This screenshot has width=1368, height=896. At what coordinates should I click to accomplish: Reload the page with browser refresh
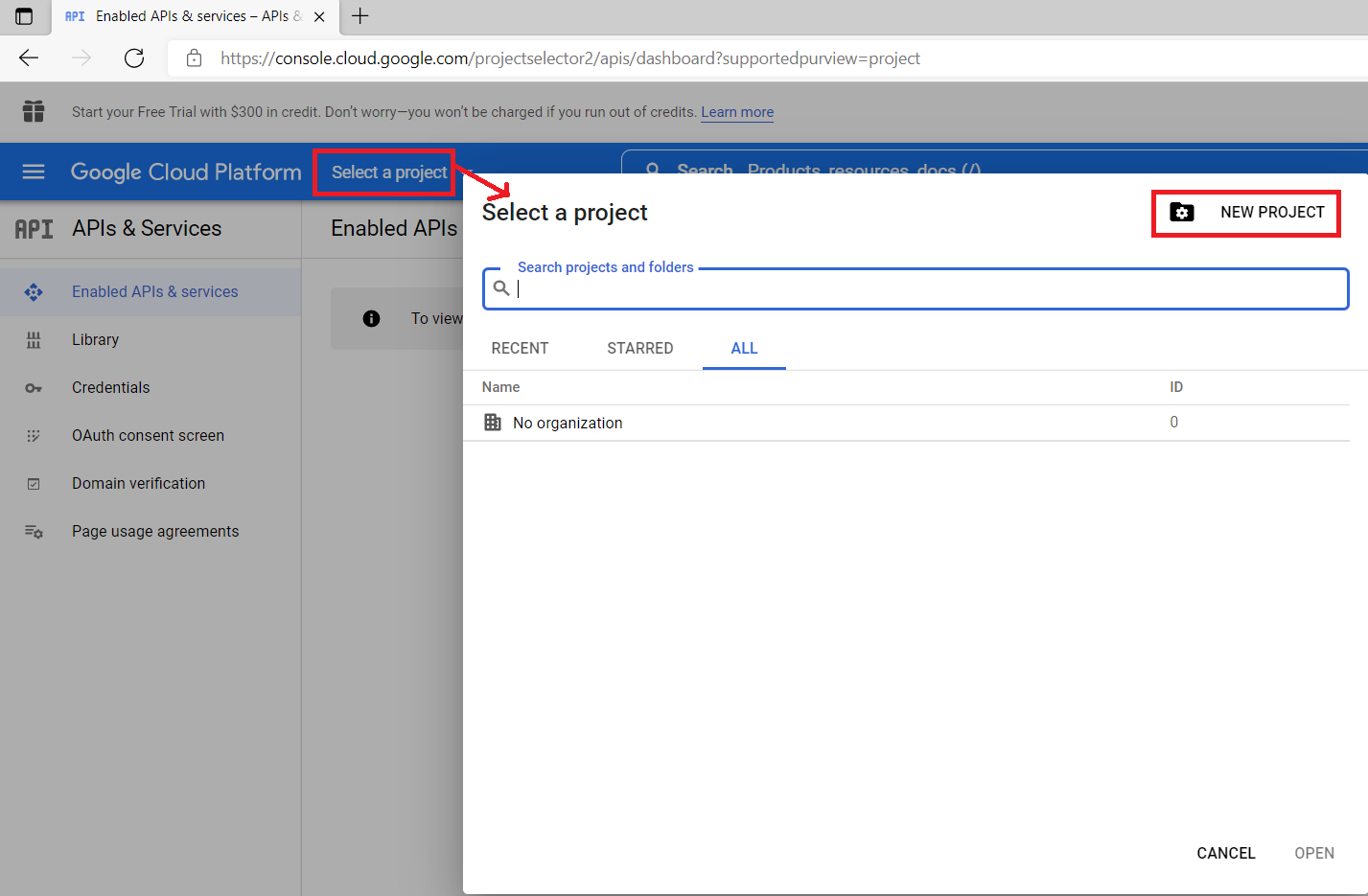pos(134,58)
